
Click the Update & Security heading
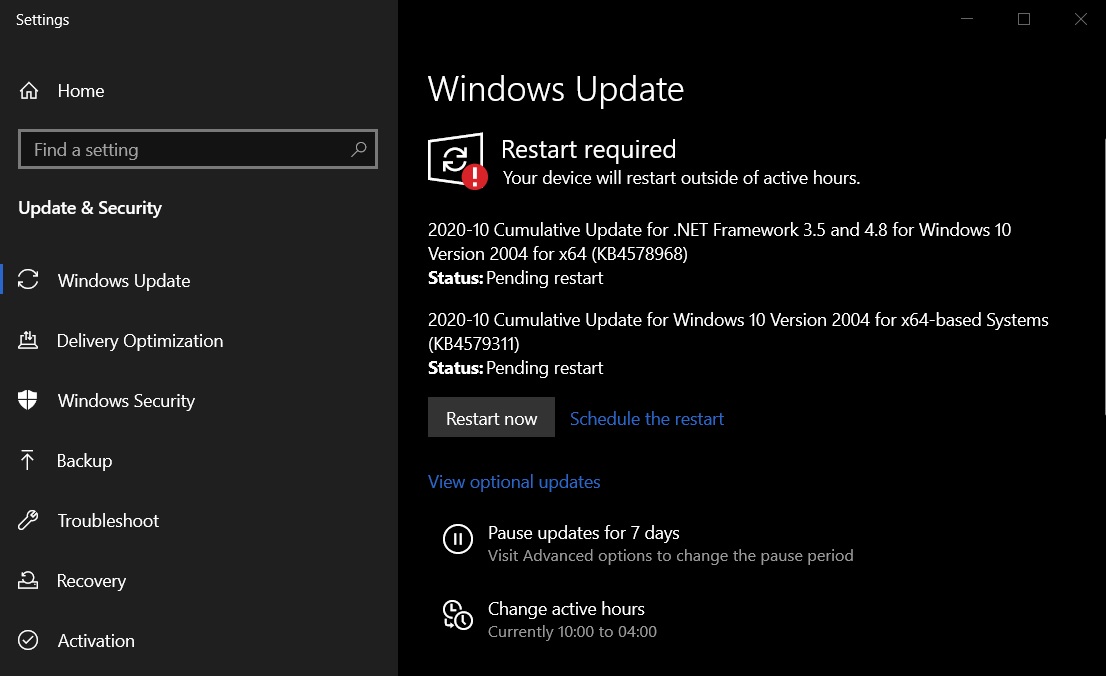tap(90, 208)
